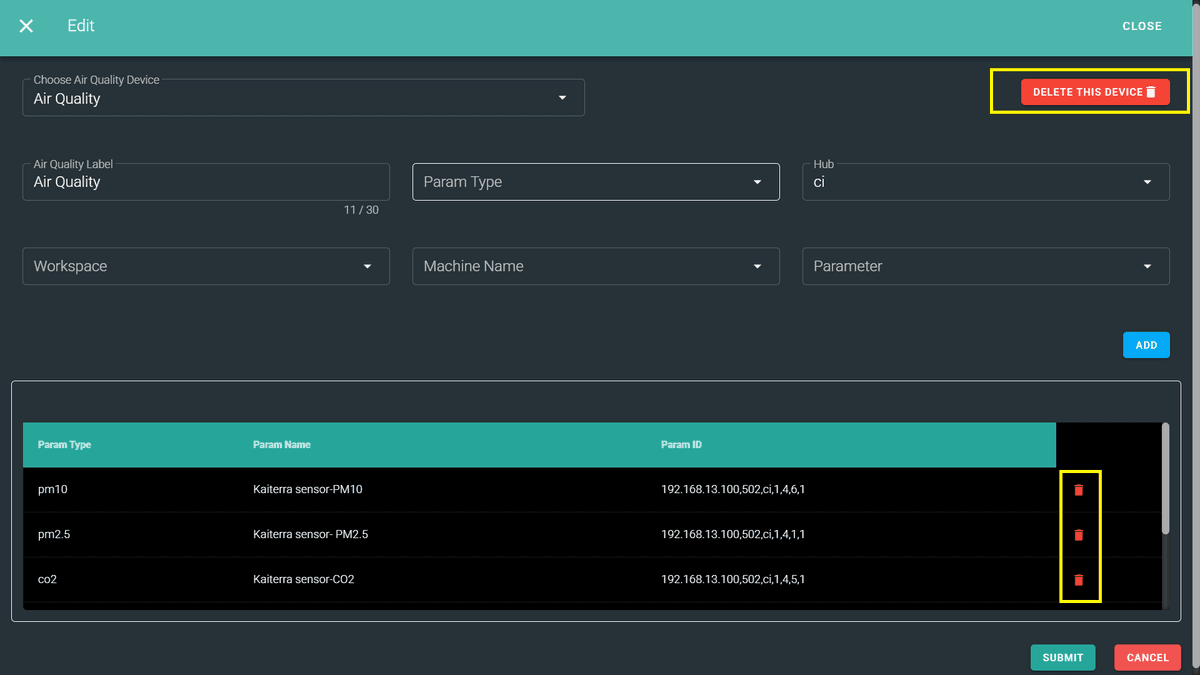This screenshot has width=1200, height=675.
Task: Submit the device edit form
Action: pyautogui.click(x=1062, y=657)
